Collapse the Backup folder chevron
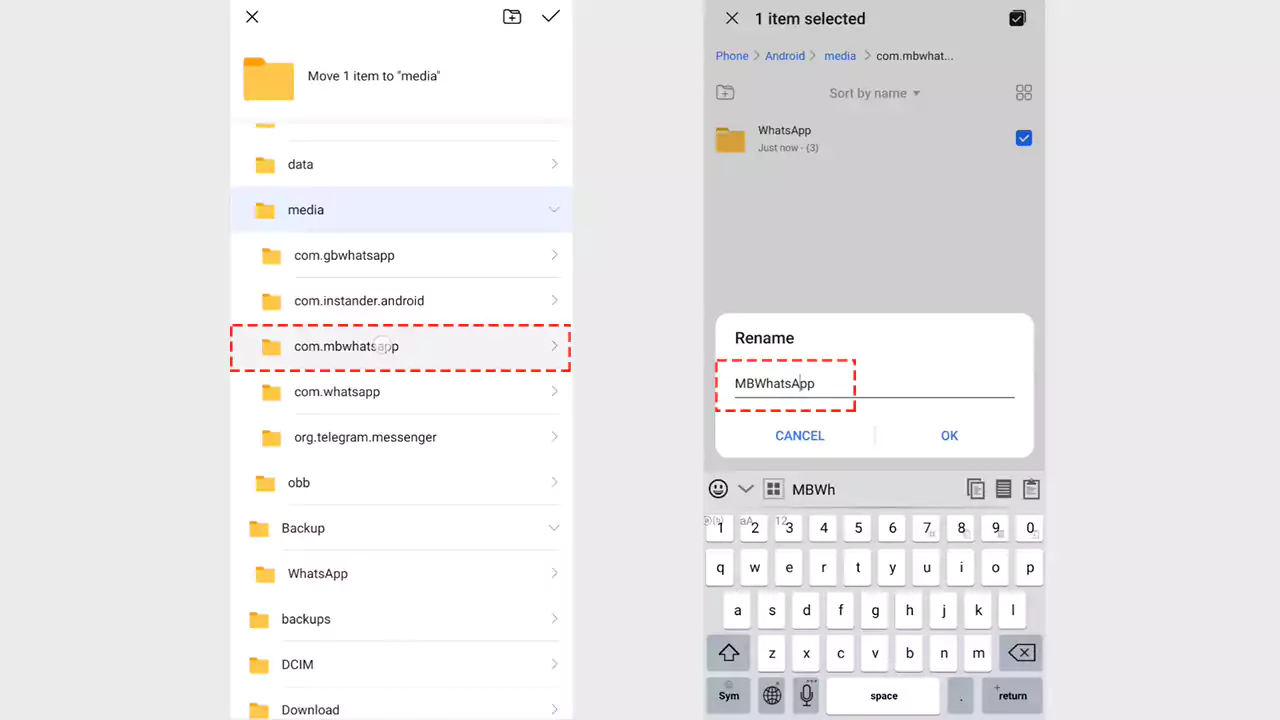 click(554, 528)
